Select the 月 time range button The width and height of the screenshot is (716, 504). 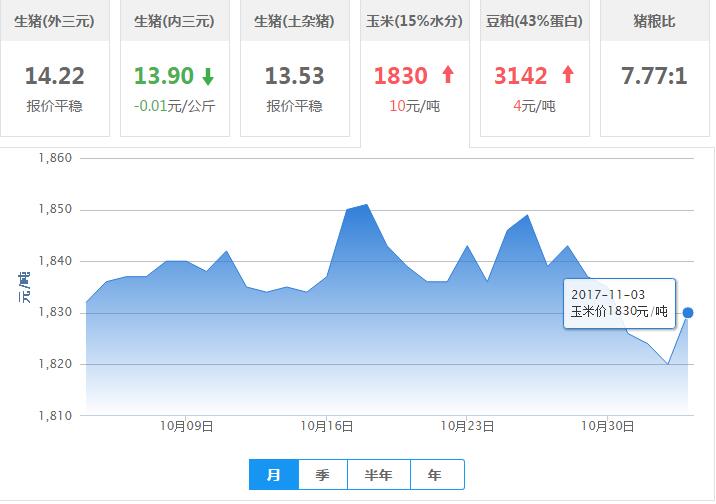[274, 475]
